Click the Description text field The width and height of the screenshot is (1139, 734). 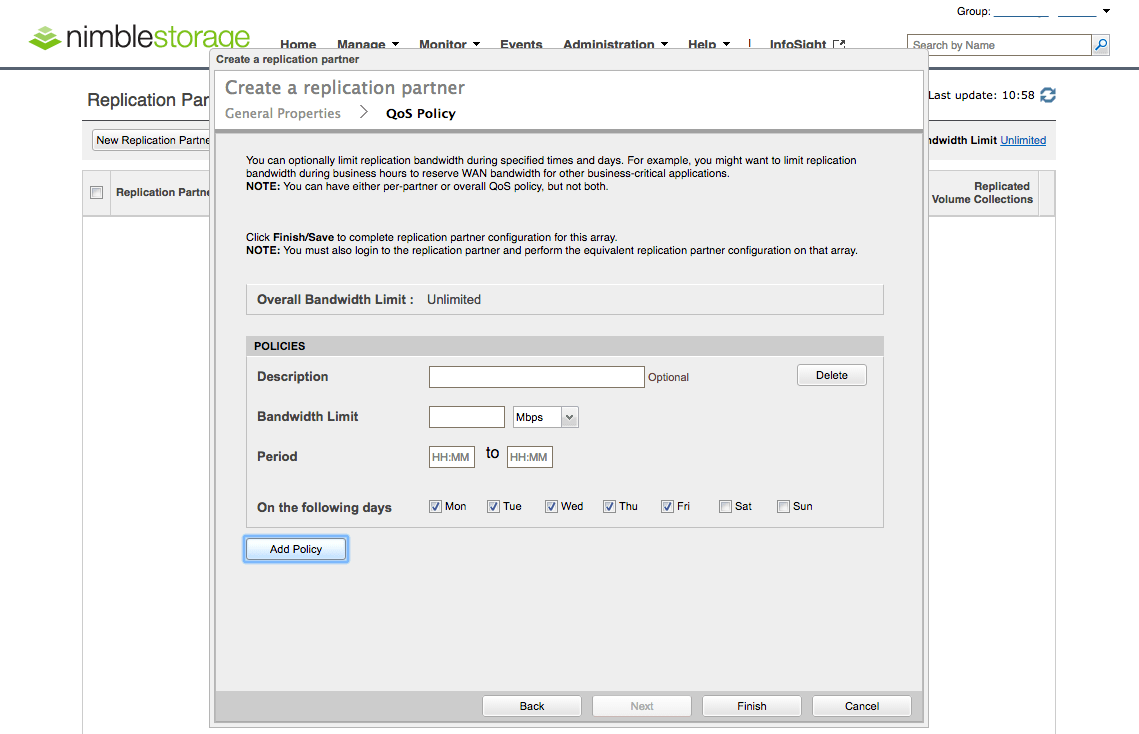[x=536, y=377]
